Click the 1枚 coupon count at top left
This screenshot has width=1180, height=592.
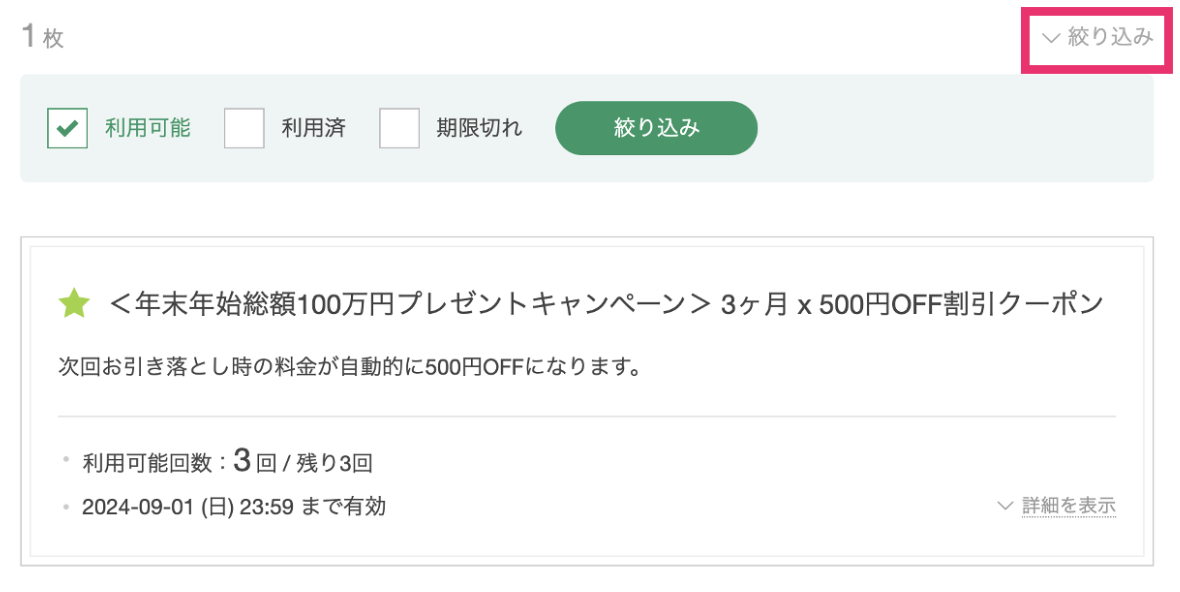click(x=43, y=37)
